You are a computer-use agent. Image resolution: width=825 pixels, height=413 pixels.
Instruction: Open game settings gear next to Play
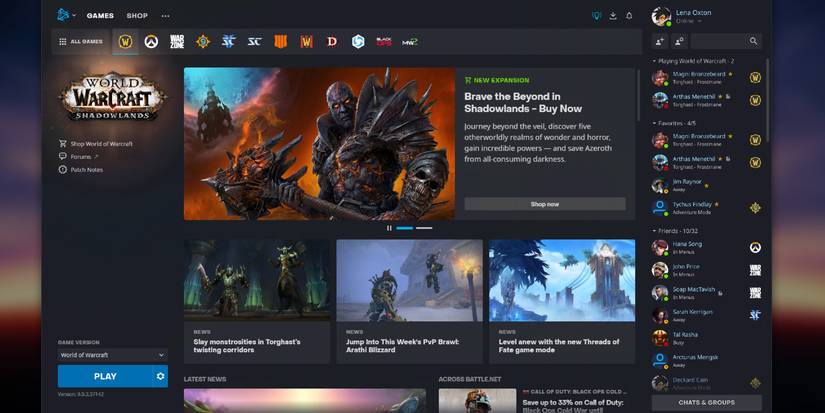tap(160, 376)
